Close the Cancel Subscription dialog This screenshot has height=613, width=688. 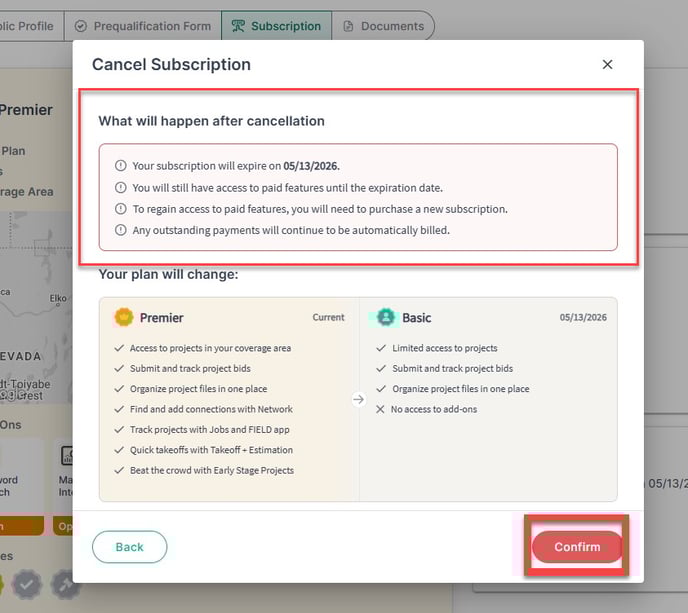tap(607, 65)
